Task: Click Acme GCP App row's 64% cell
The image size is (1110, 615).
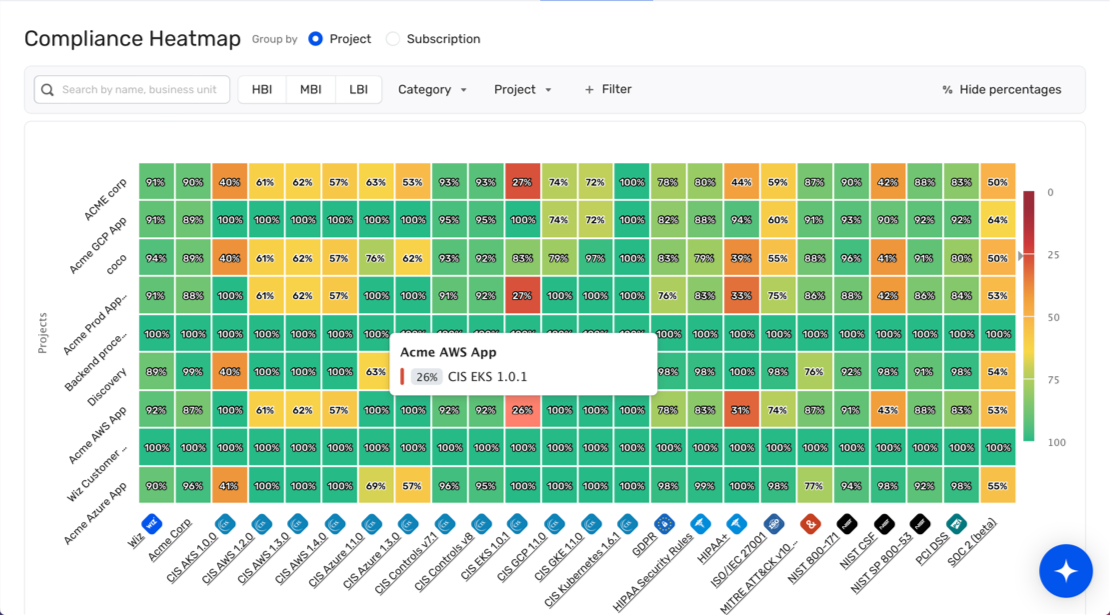Action: (997, 220)
